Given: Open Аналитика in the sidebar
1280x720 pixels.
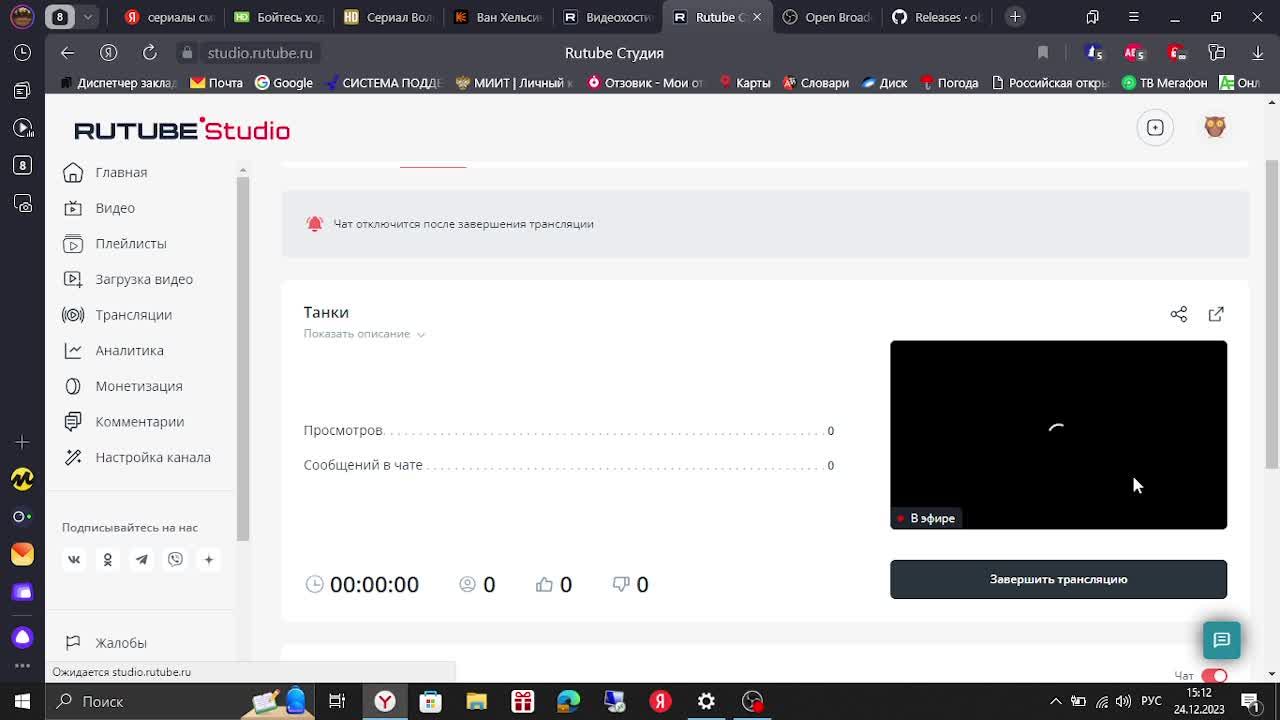Looking at the screenshot, I should [x=130, y=351].
